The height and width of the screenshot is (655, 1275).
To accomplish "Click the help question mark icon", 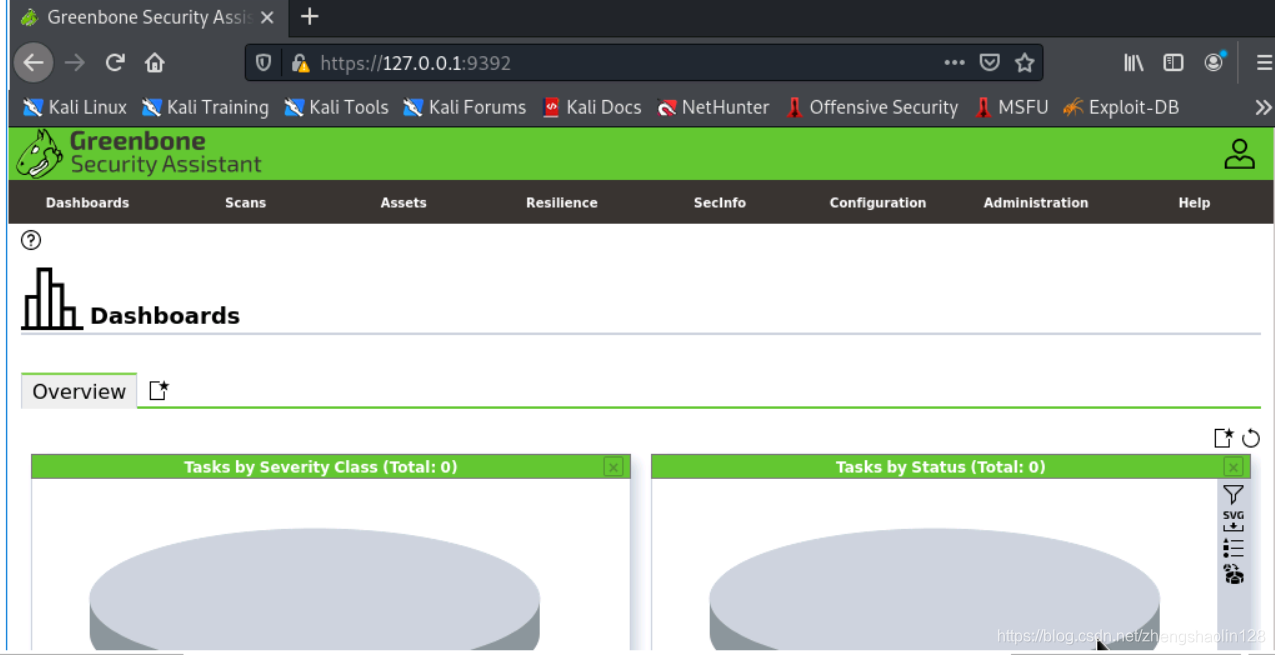I will point(31,240).
